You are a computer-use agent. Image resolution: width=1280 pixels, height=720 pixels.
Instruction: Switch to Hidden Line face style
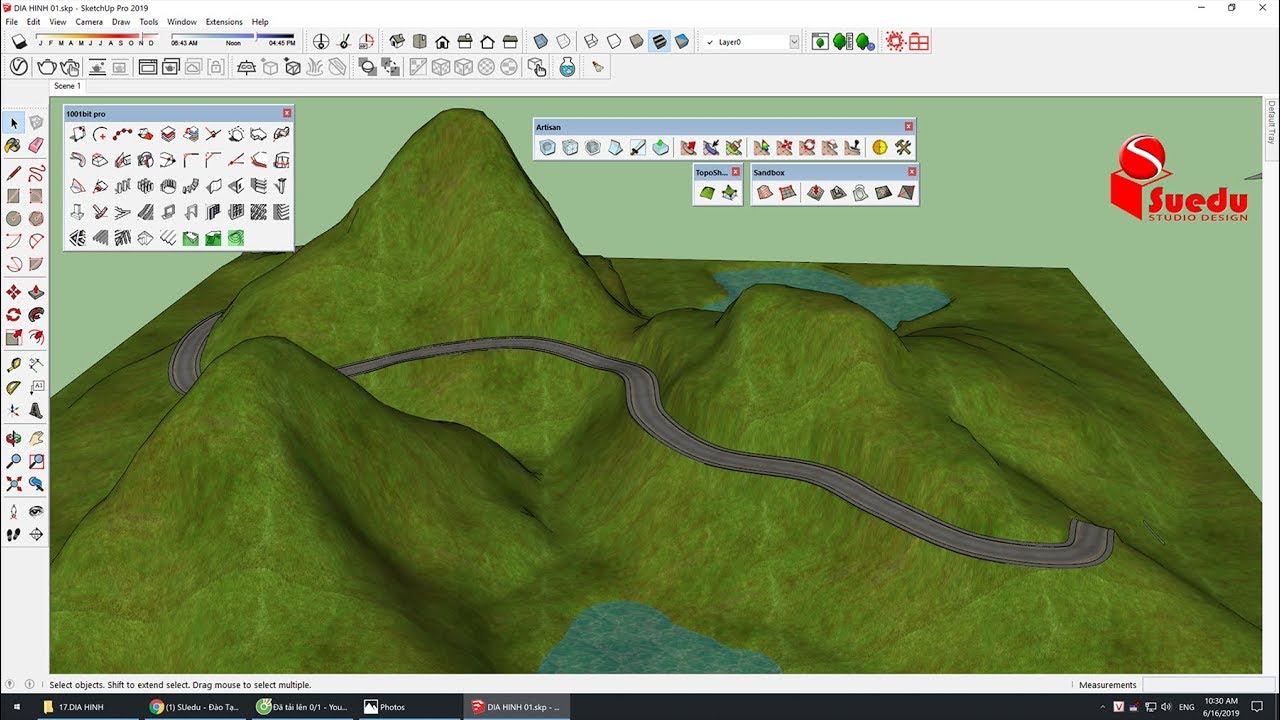tap(614, 42)
